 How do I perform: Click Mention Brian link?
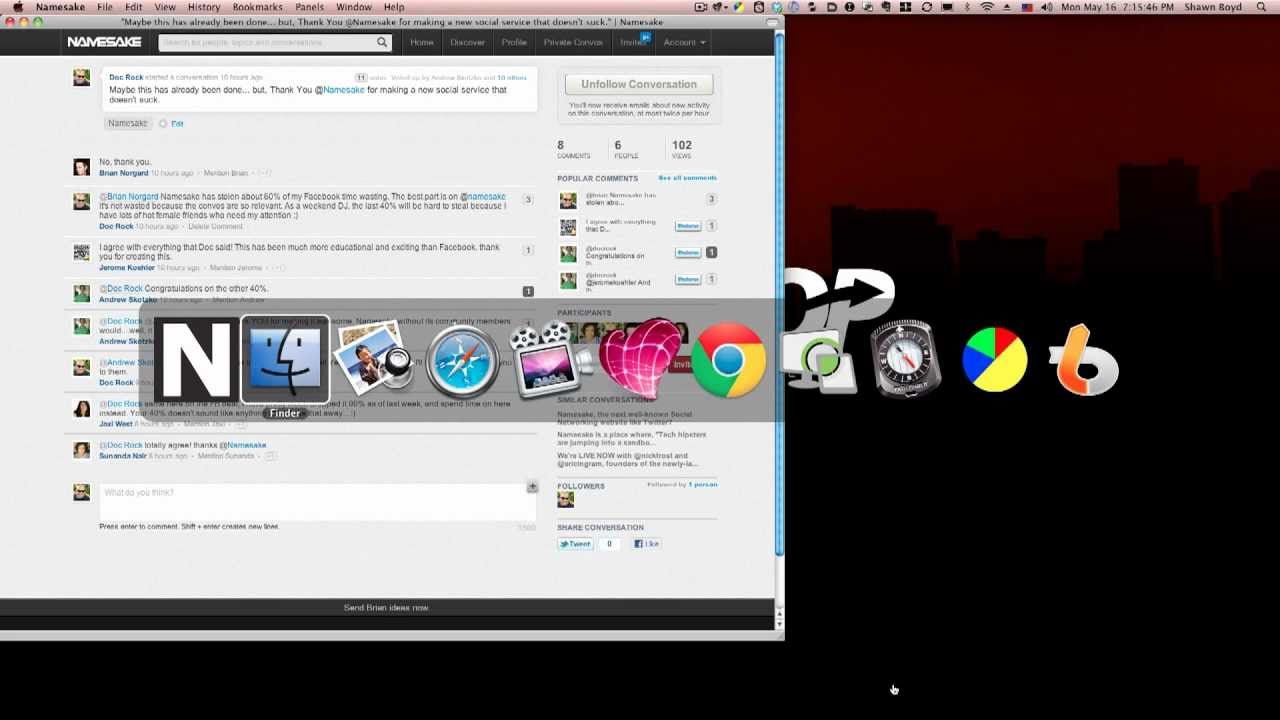(225, 174)
